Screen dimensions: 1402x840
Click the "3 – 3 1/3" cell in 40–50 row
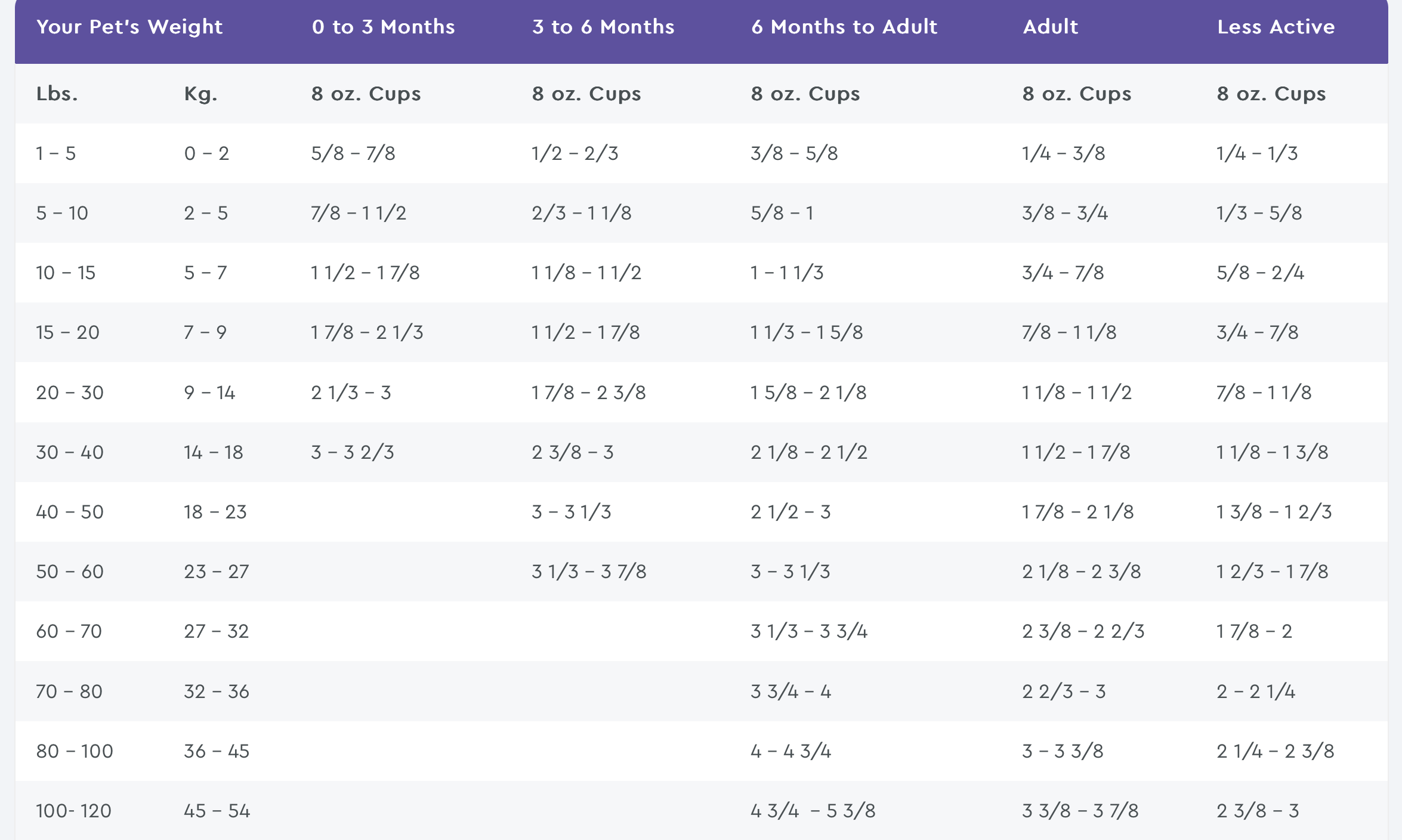pyautogui.click(x=572, y=512)
